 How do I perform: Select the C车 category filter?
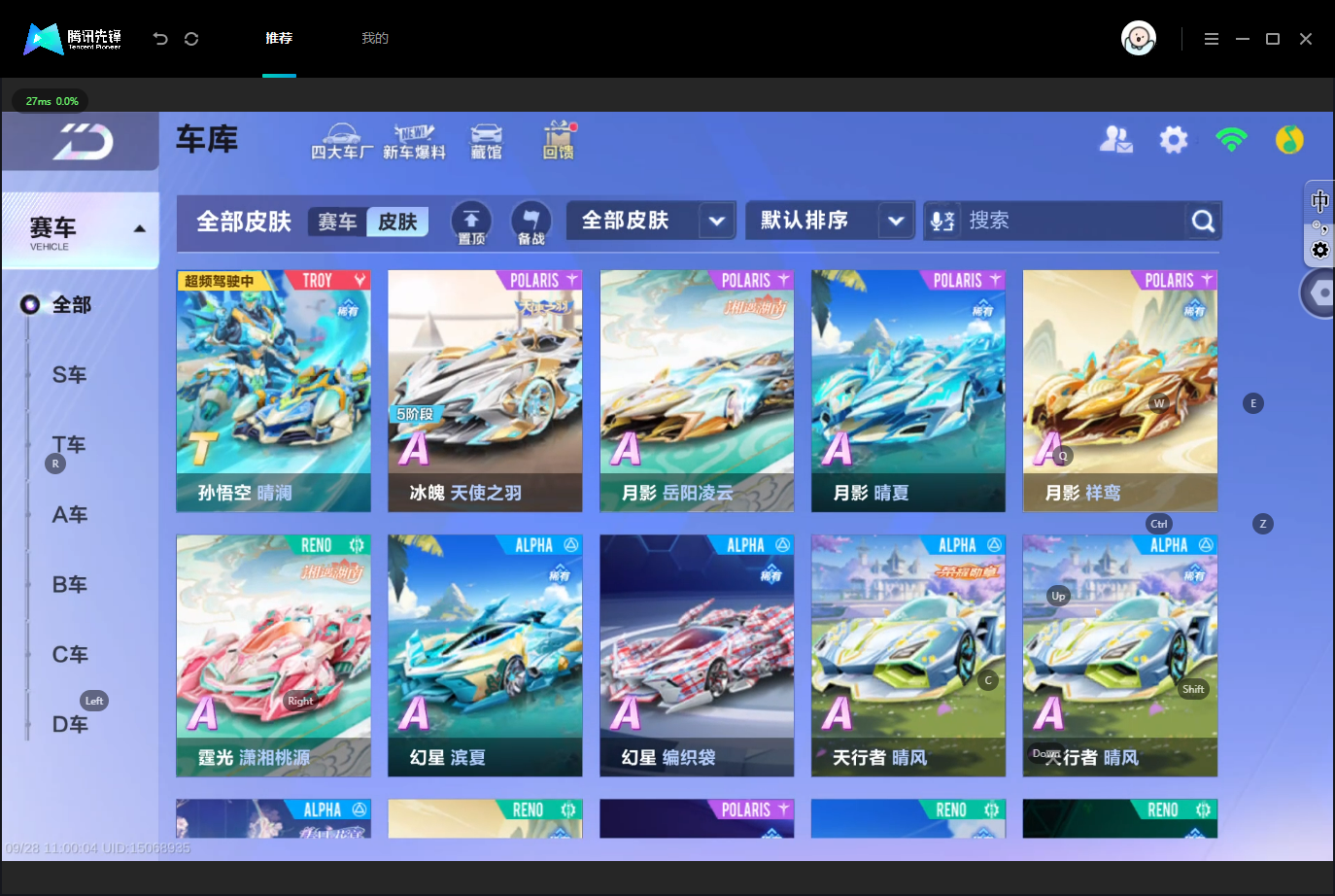tap(70, 655)
